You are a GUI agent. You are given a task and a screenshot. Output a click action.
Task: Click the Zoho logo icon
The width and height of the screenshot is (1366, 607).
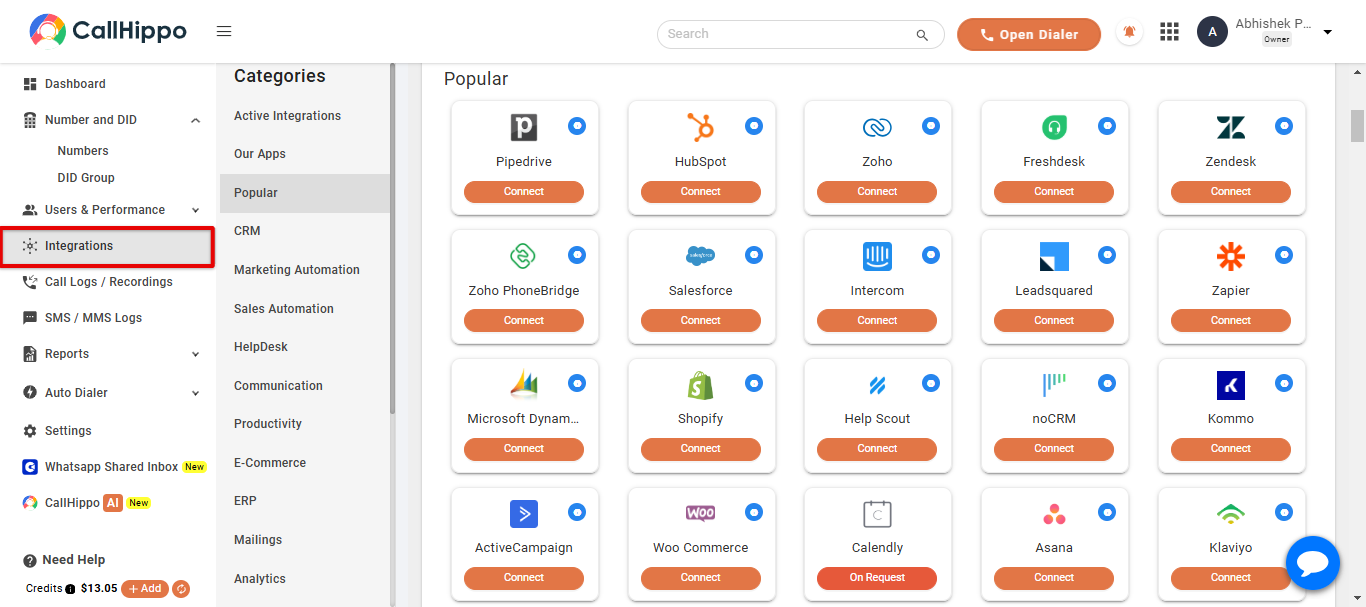coord(877,127)
